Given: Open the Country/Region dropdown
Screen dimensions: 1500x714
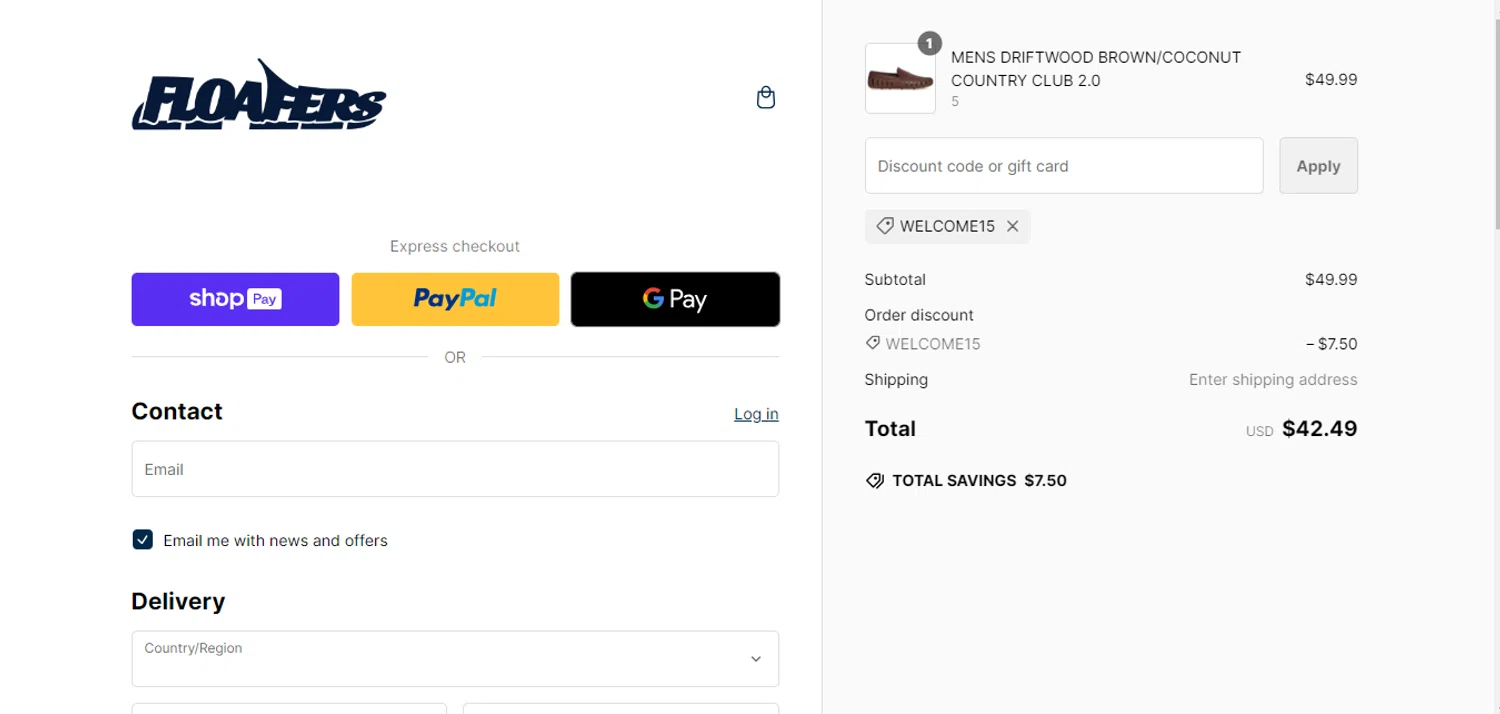Looking at the screenshot, I should click(455, 658).
